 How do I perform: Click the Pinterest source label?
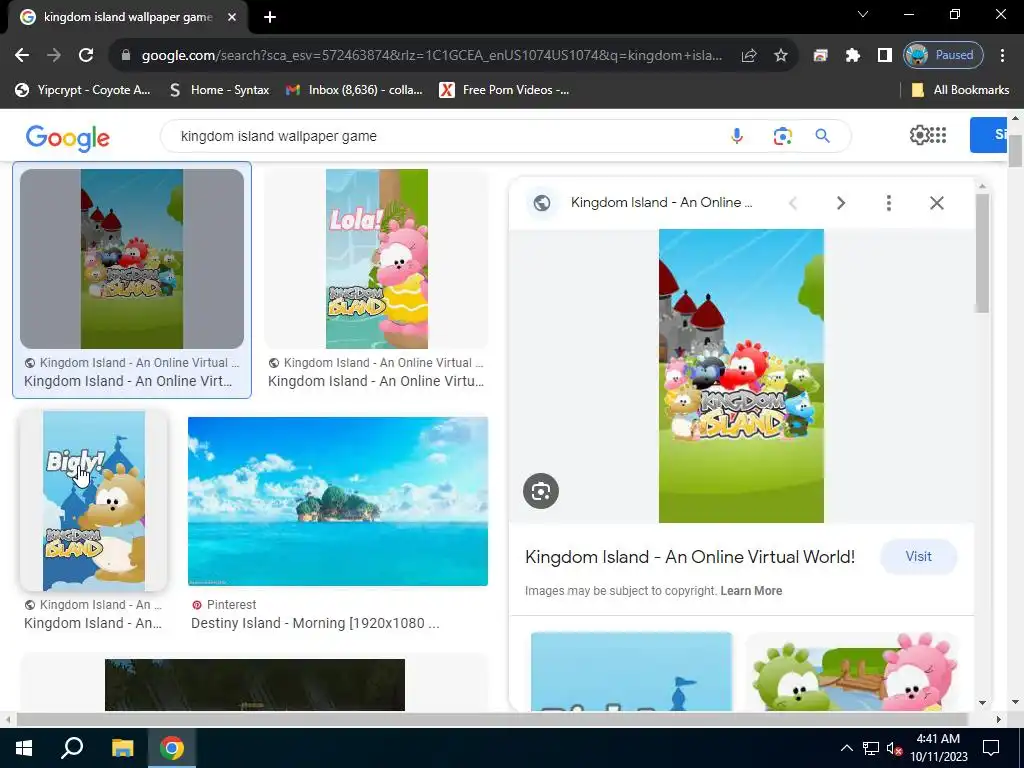point(231,605)
